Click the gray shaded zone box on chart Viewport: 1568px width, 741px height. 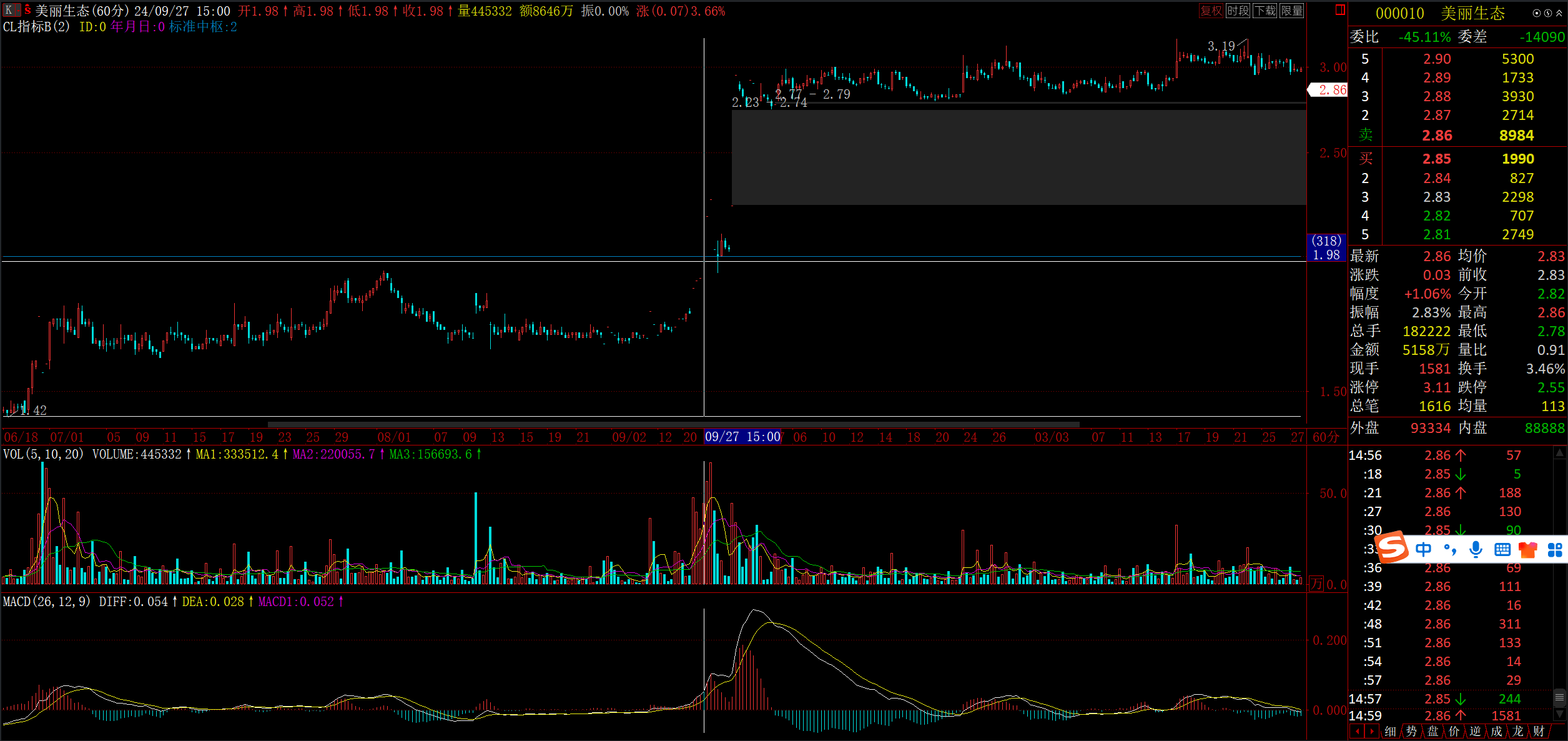(1018, 157)
